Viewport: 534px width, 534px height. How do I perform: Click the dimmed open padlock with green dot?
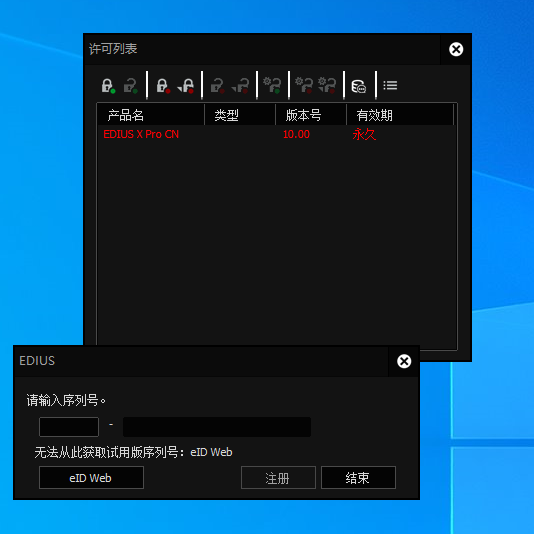tap(130, 85)
